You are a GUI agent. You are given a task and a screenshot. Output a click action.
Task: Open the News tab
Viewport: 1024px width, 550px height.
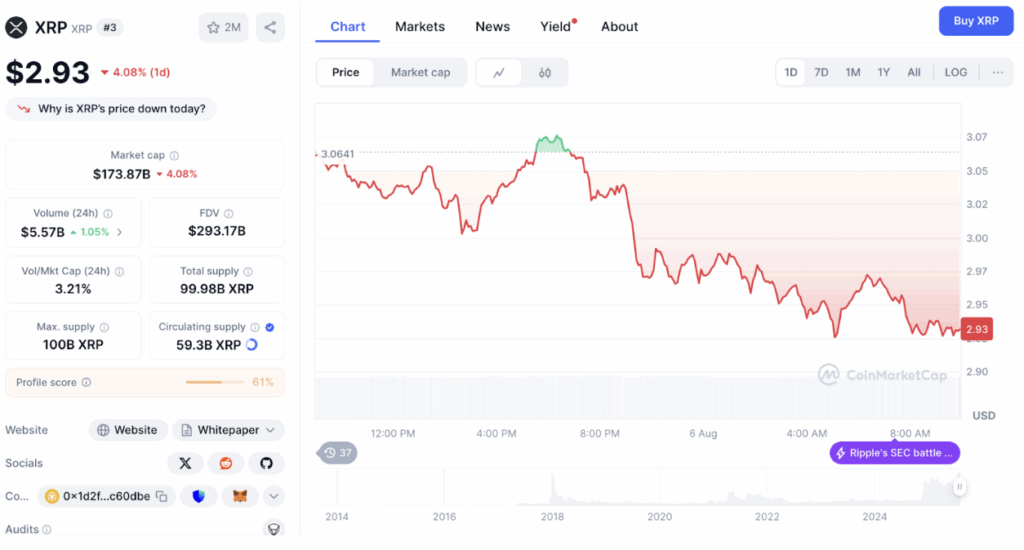[x=492, y=26]
